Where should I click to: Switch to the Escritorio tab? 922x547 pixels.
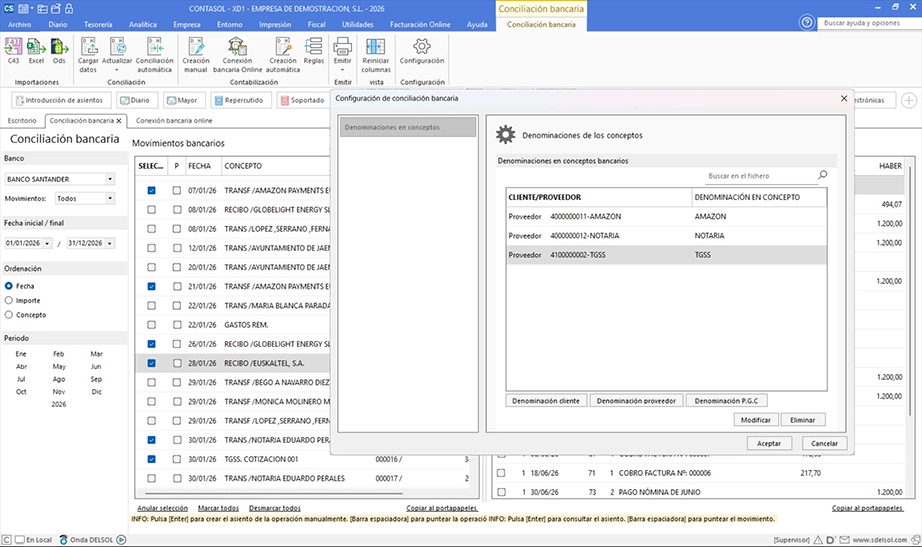click(x=22, y=121)
